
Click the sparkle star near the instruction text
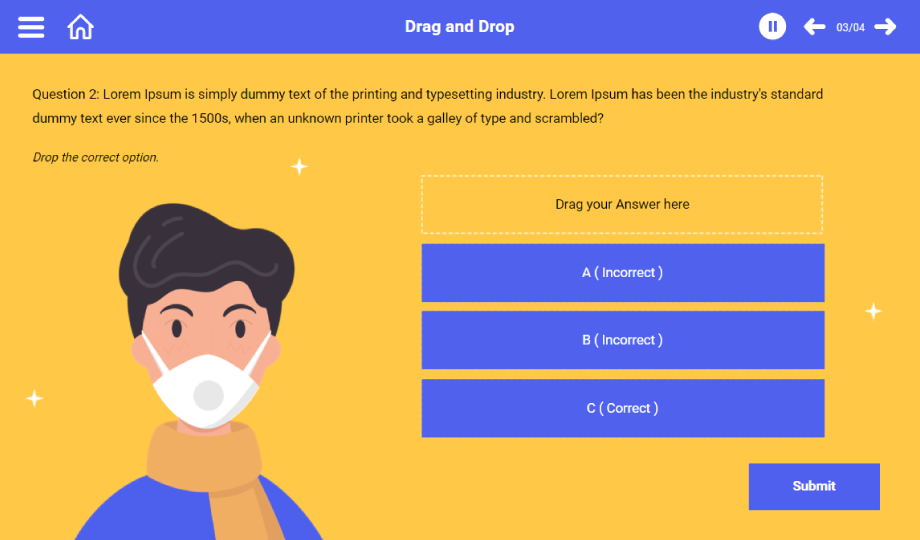pos(299,167)
